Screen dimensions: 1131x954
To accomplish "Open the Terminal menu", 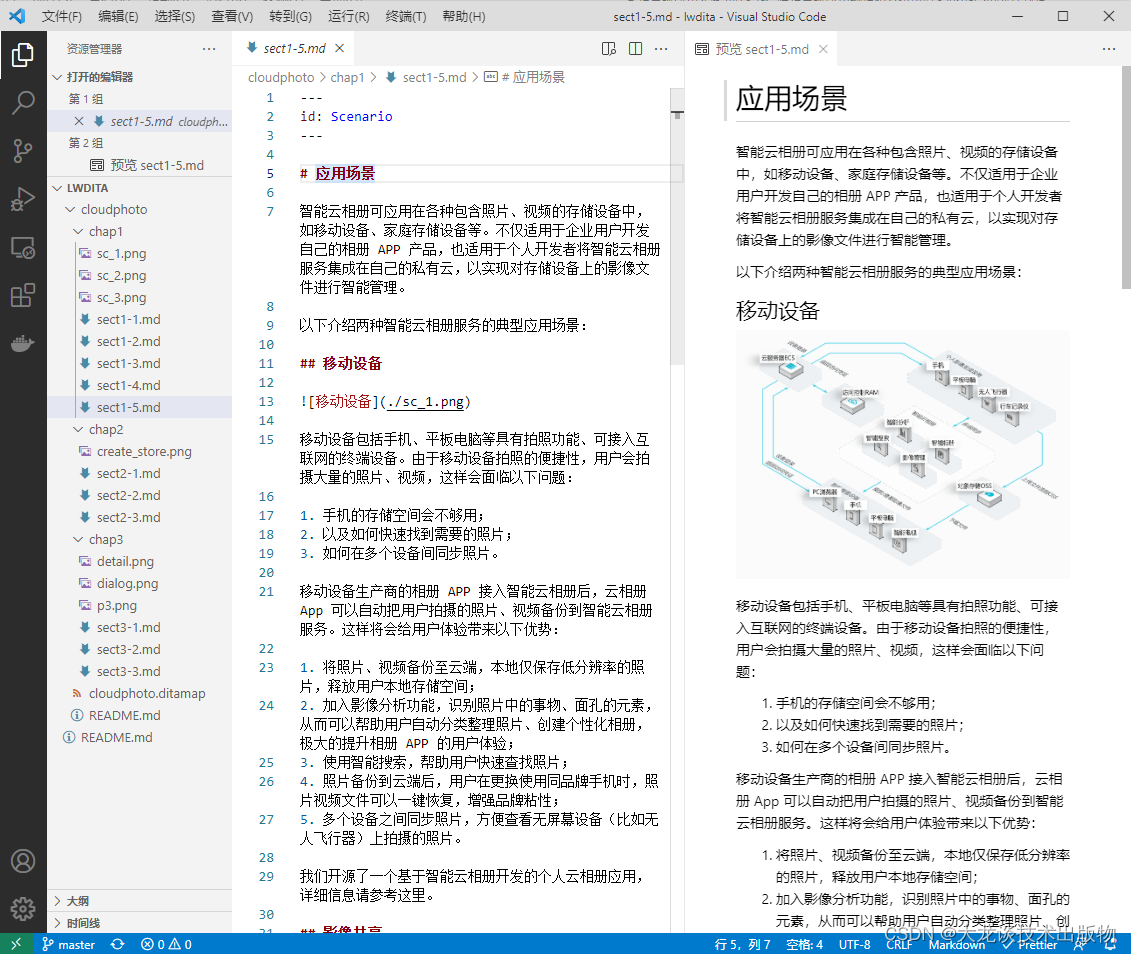I will coord(406,16).
